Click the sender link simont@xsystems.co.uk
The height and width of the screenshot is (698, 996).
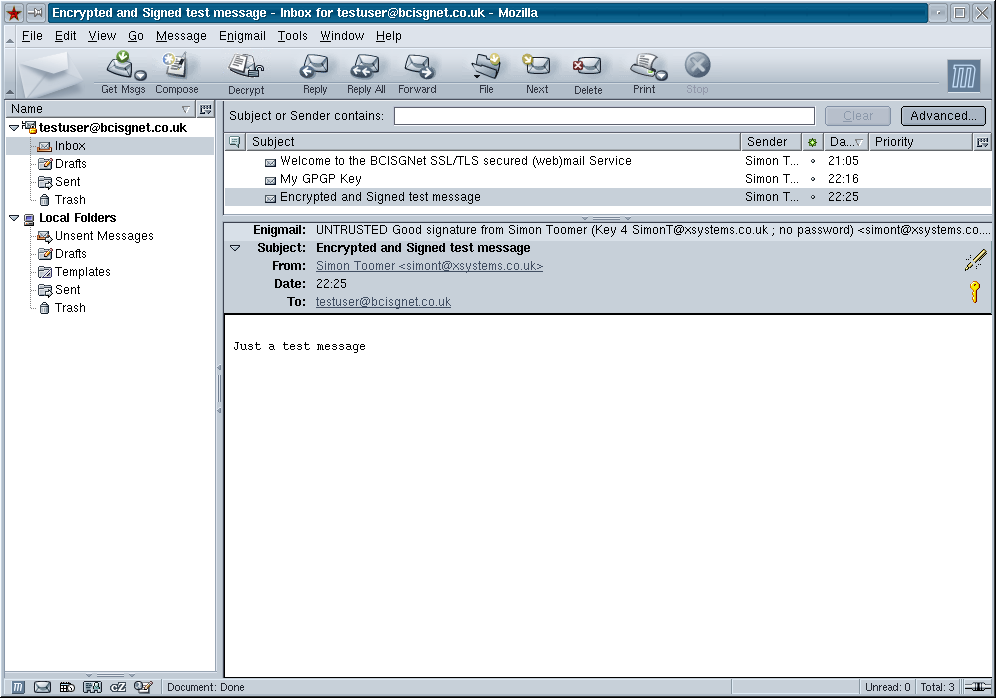429,266
